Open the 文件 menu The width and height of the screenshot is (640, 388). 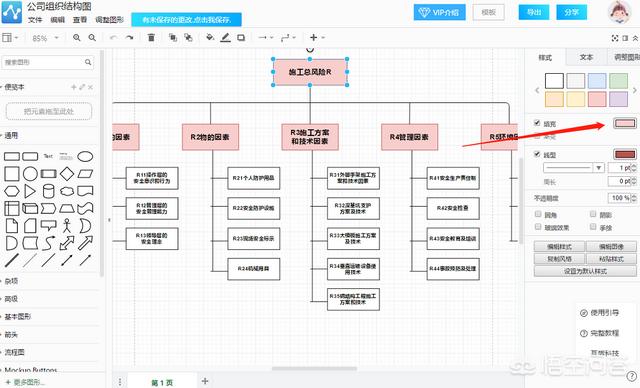coord(35,20)
